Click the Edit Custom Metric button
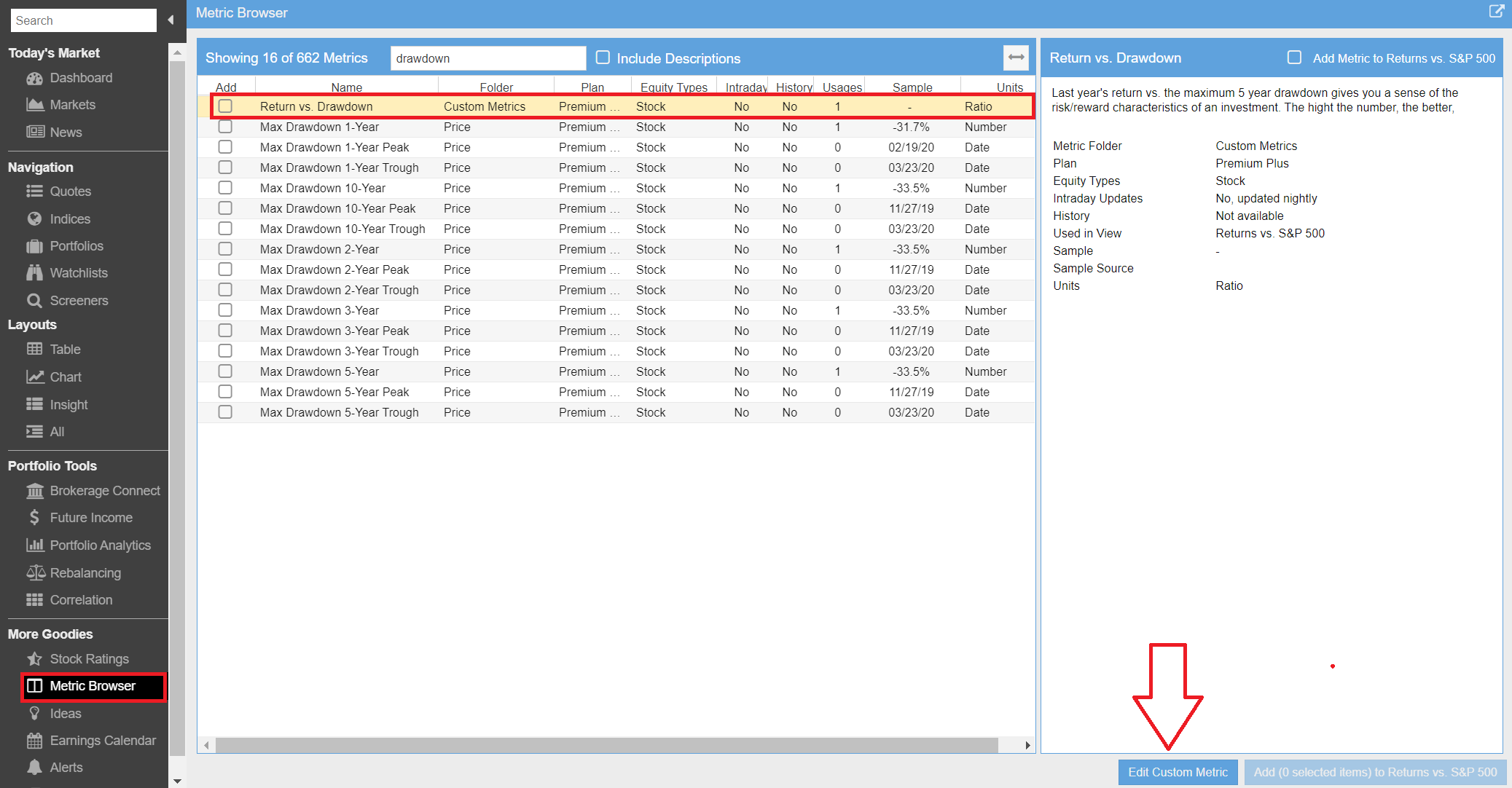This screenshot has height=788, width=1512. (x=1178, y=772)
